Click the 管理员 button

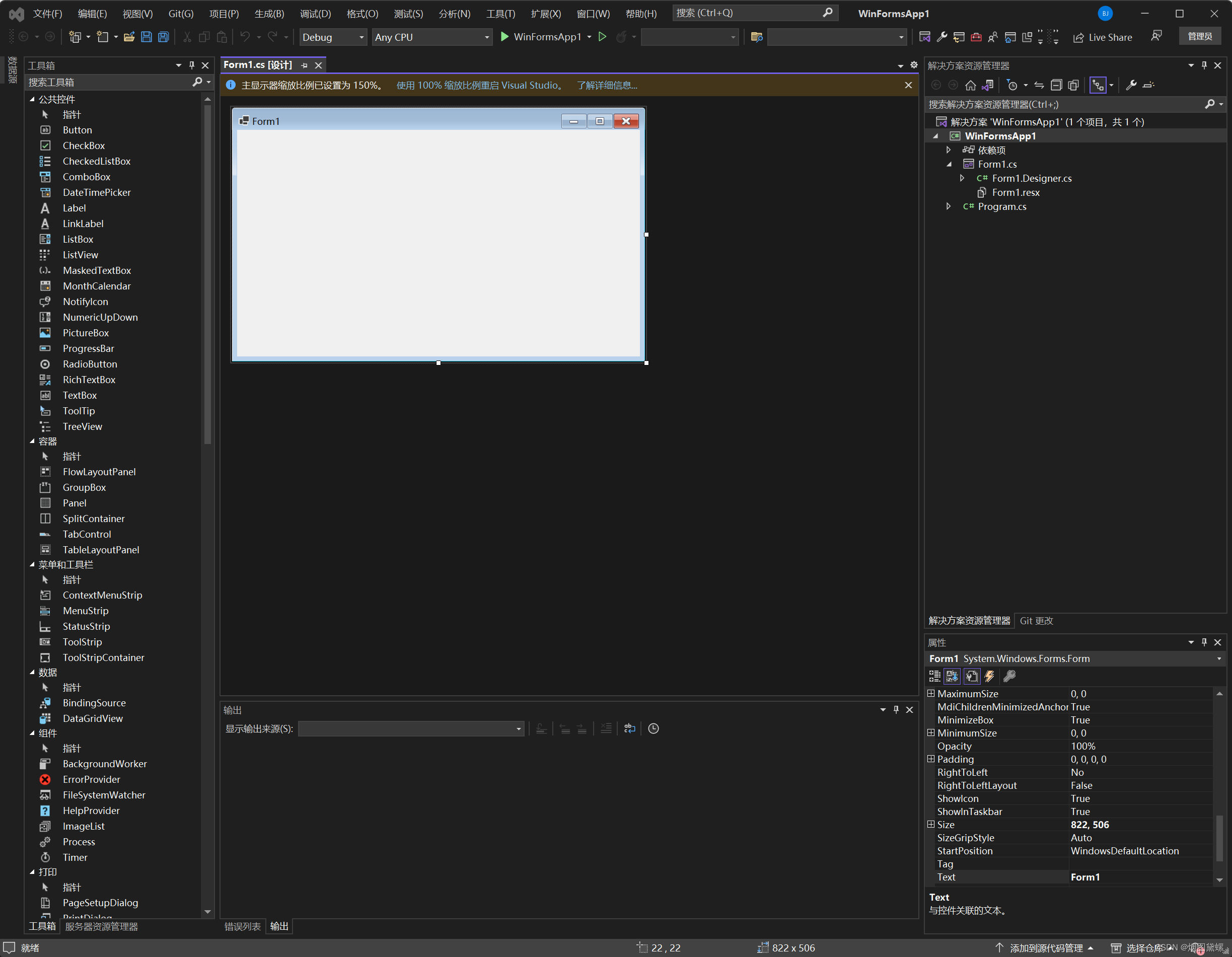[1200, 36]
